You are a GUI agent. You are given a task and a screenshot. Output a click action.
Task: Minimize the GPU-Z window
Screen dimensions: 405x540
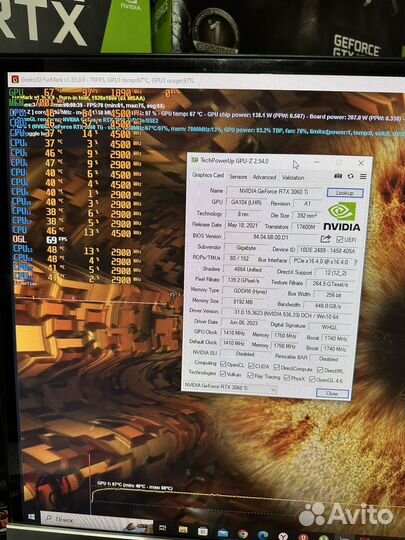click(x=317, y=162)
